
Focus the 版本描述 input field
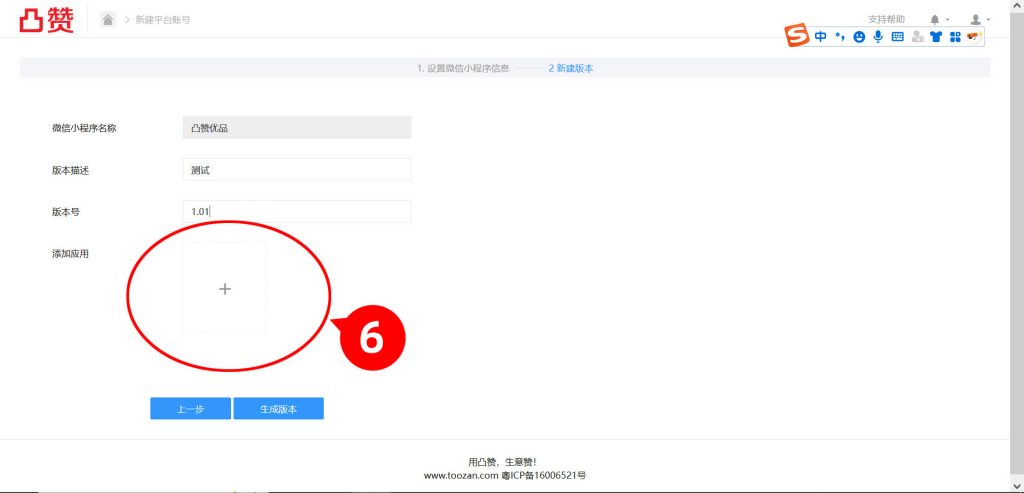[x=297, y=170]
